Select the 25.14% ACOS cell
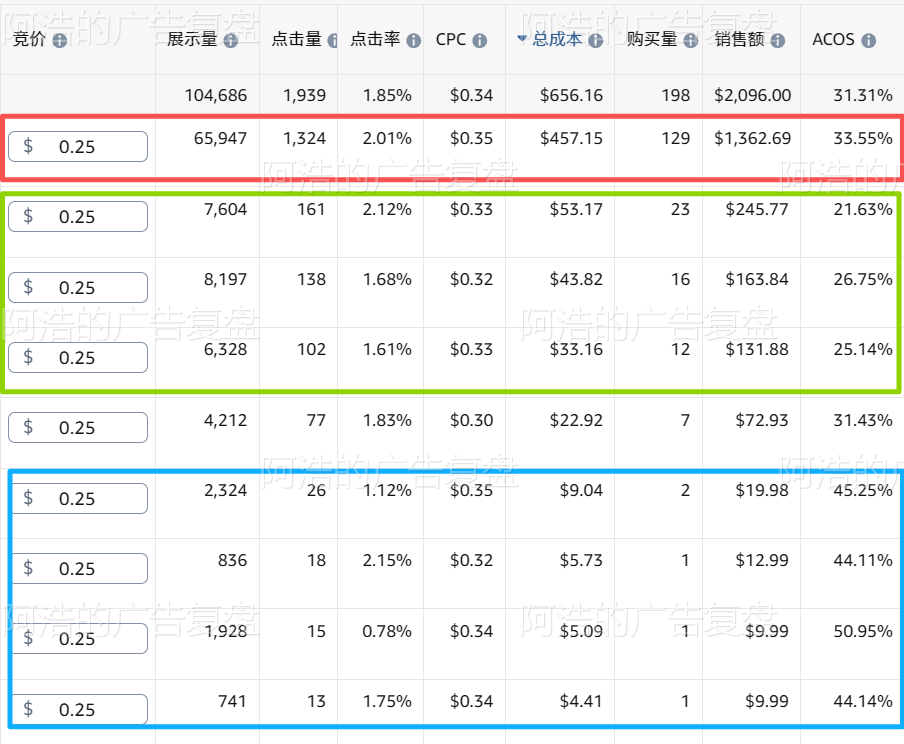The width and height of the screenshot is (904, 744). pos(863,350)
